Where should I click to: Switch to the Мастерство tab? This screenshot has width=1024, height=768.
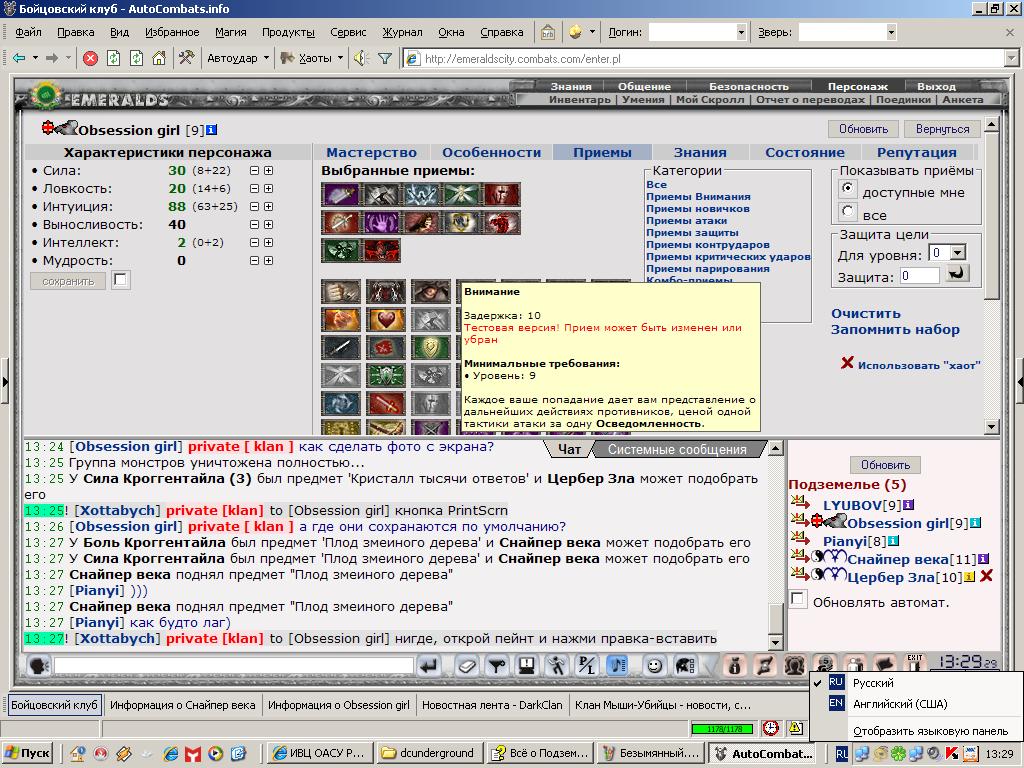[371, 152]
